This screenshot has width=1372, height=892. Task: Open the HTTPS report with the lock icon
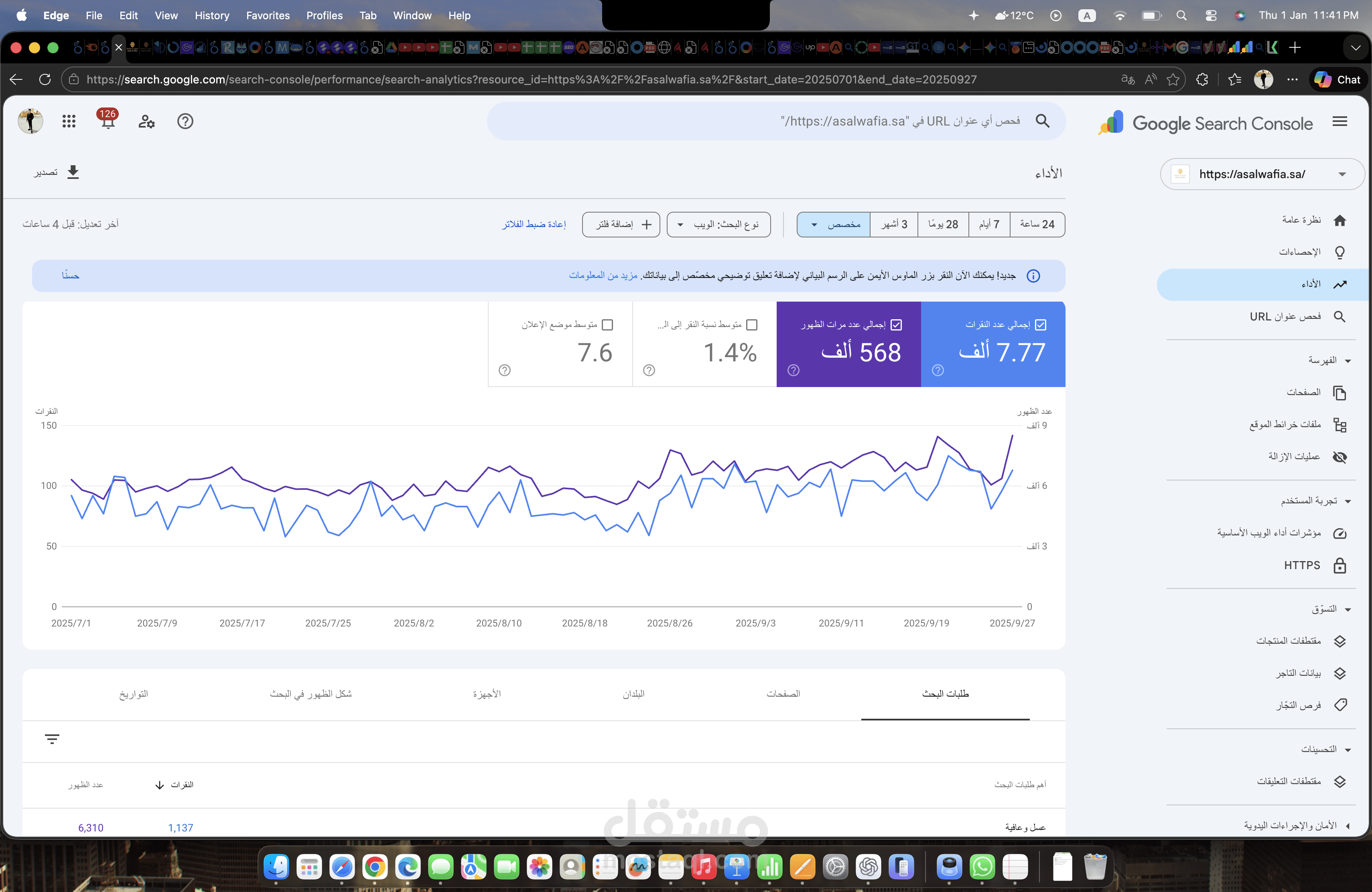tap(1339, 565)
